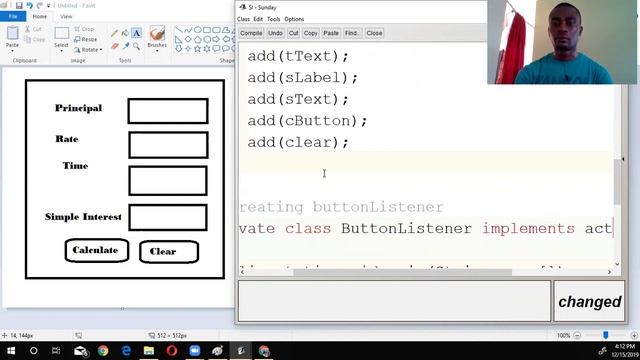Open the Tools menu in editor

point(273,19)
